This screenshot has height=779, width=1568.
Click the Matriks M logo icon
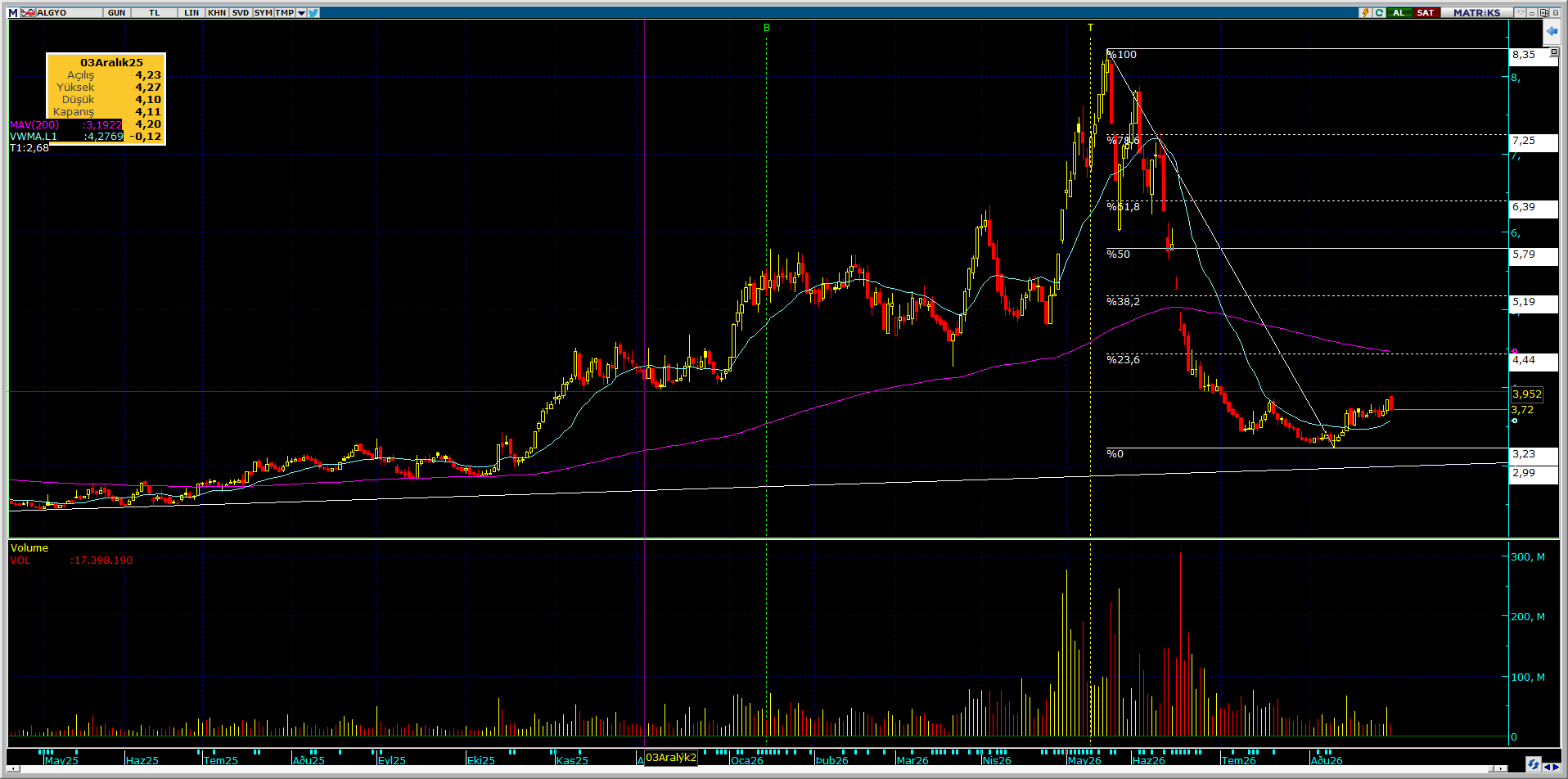coord(13,13)
